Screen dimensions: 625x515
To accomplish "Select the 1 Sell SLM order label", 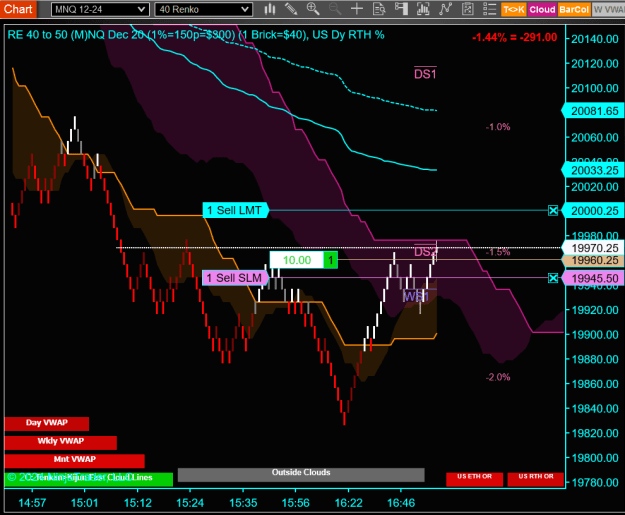I will pyautogui.click(x=236, y=278).
